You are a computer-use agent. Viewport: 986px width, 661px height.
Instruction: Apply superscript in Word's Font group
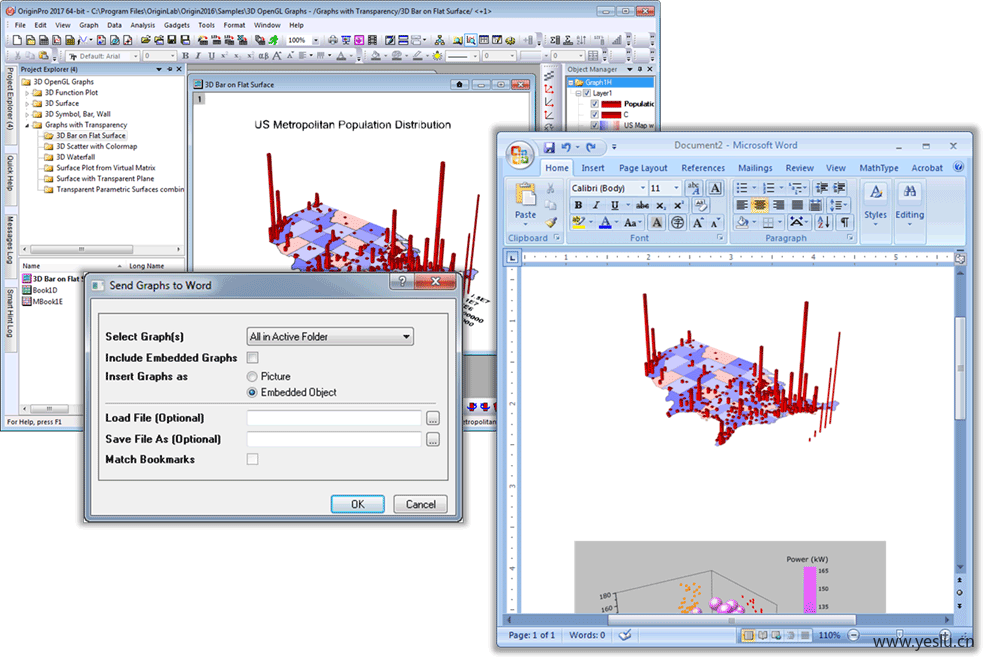678,205
